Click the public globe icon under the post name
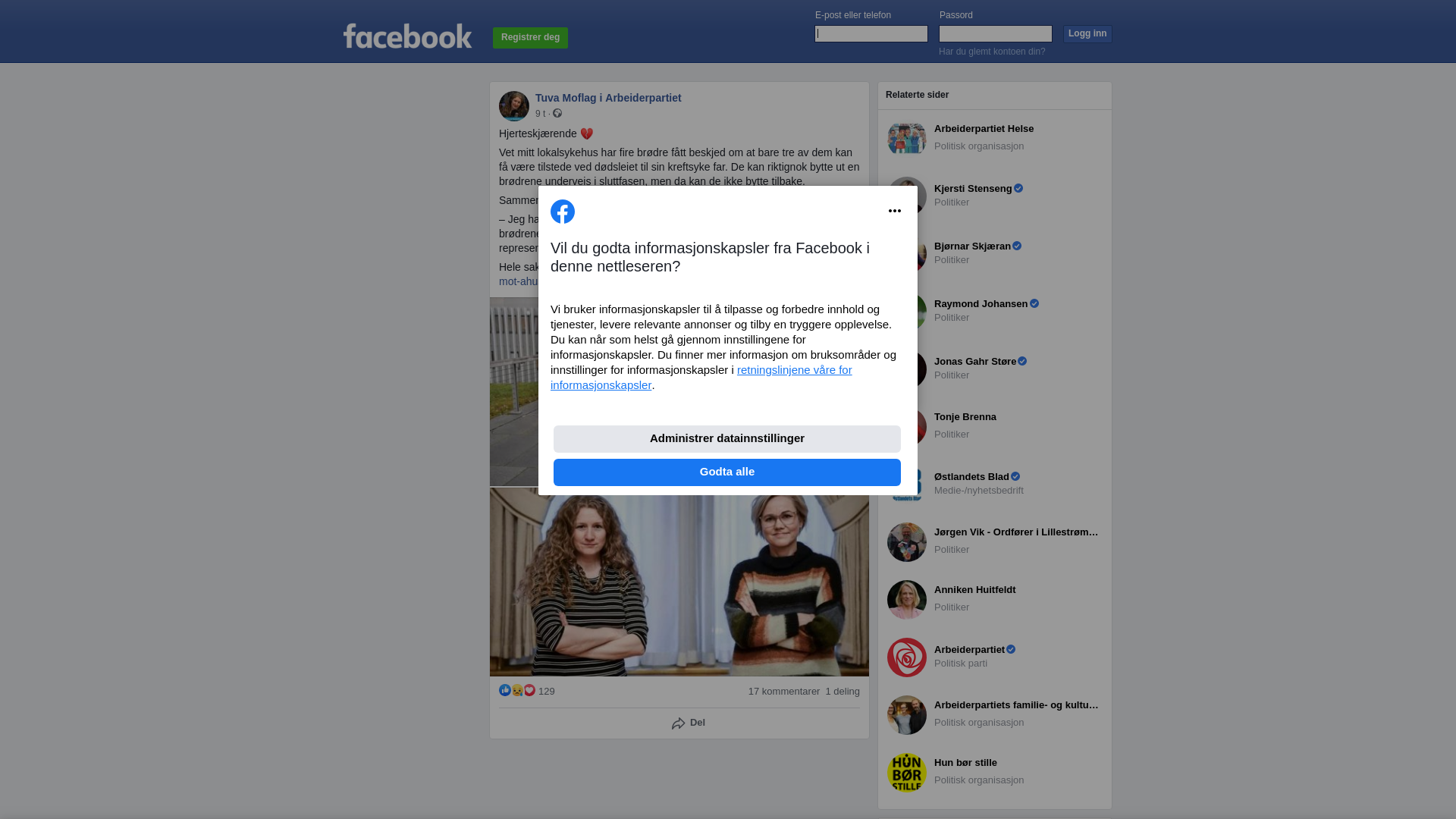1456x819 pixels. coord(557,113)
